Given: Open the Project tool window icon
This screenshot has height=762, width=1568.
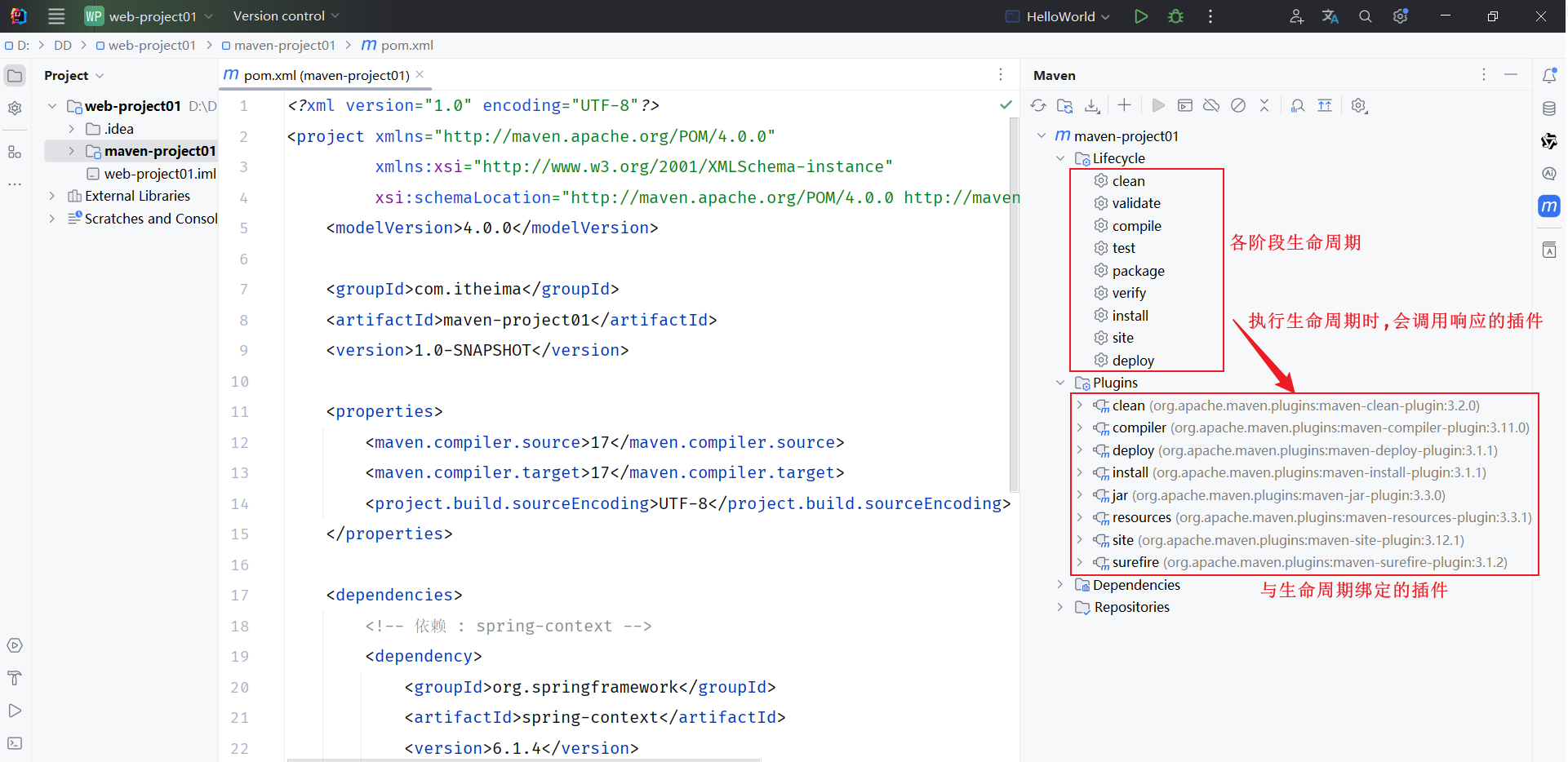Looking at the screenshot, I should click(x=15, y=75).
